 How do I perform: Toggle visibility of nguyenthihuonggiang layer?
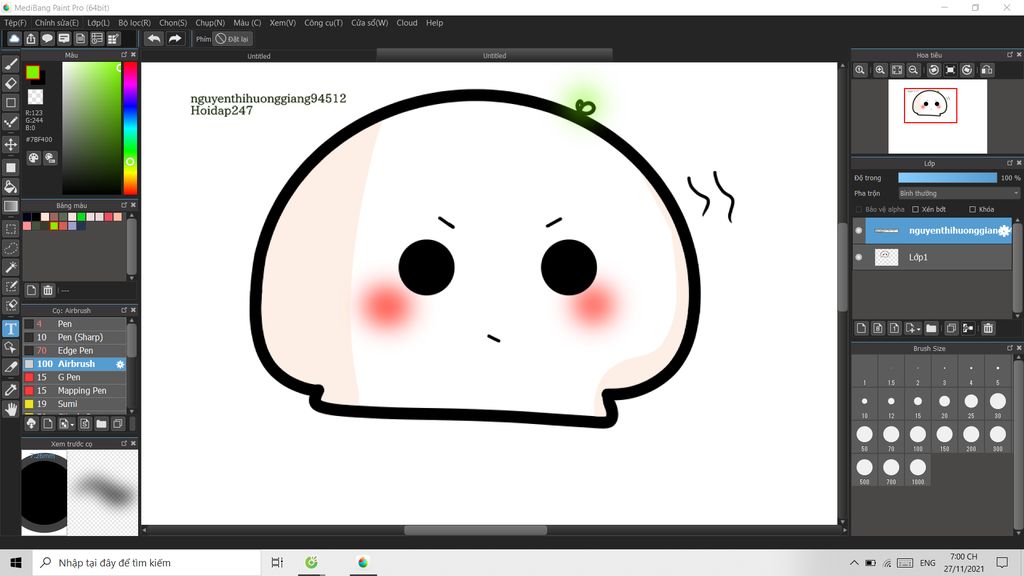point(859,231)
